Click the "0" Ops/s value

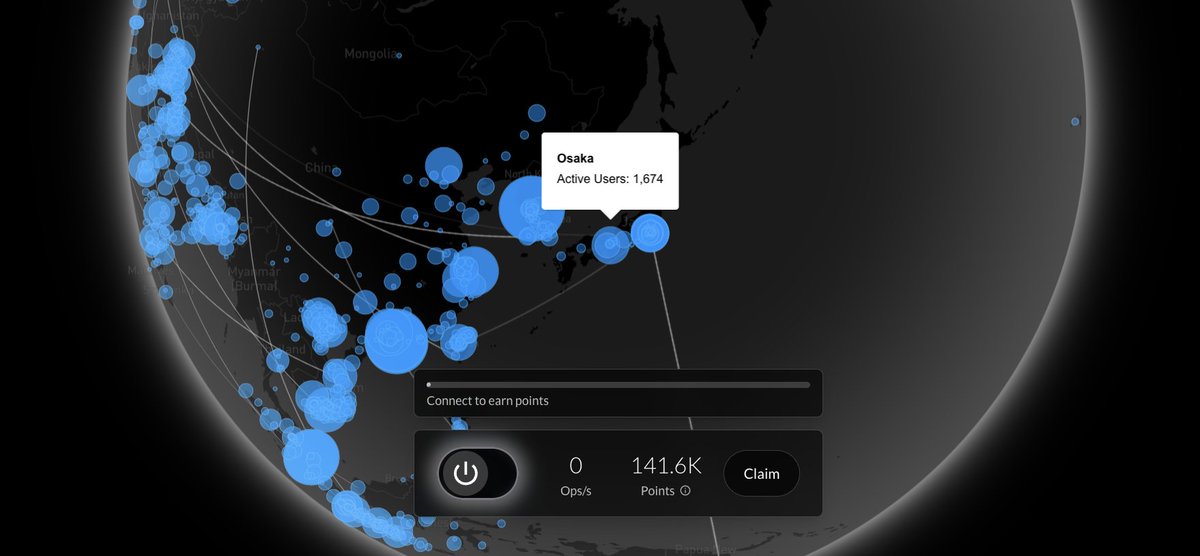coord(576,465)
